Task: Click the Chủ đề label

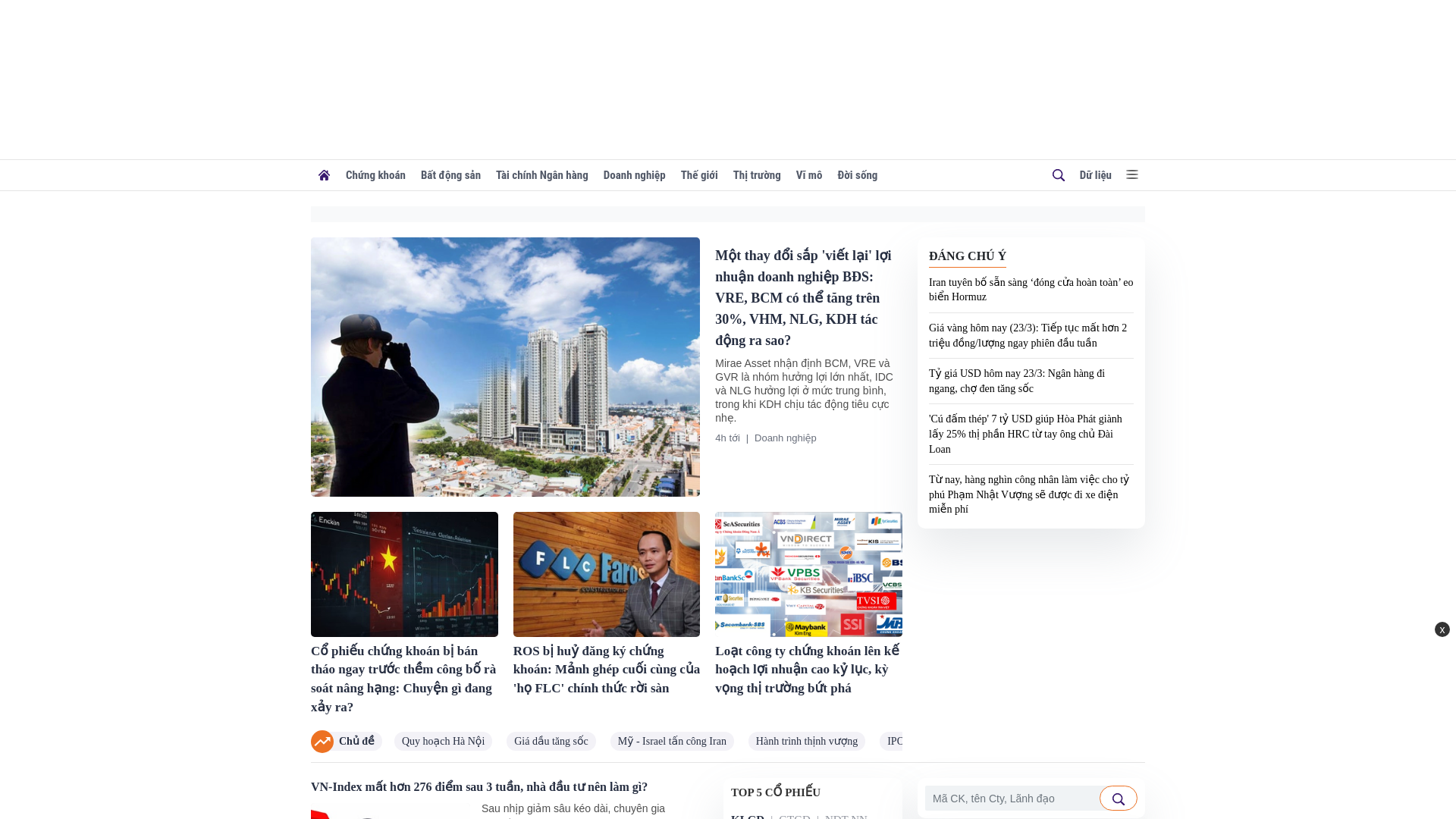Action: tap(356, 741)
